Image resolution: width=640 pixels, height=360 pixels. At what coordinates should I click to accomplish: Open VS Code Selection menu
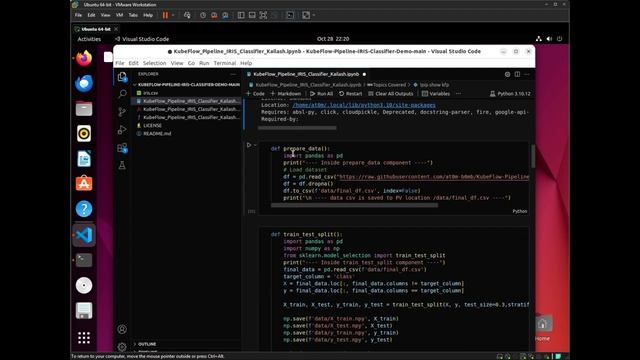154,63
